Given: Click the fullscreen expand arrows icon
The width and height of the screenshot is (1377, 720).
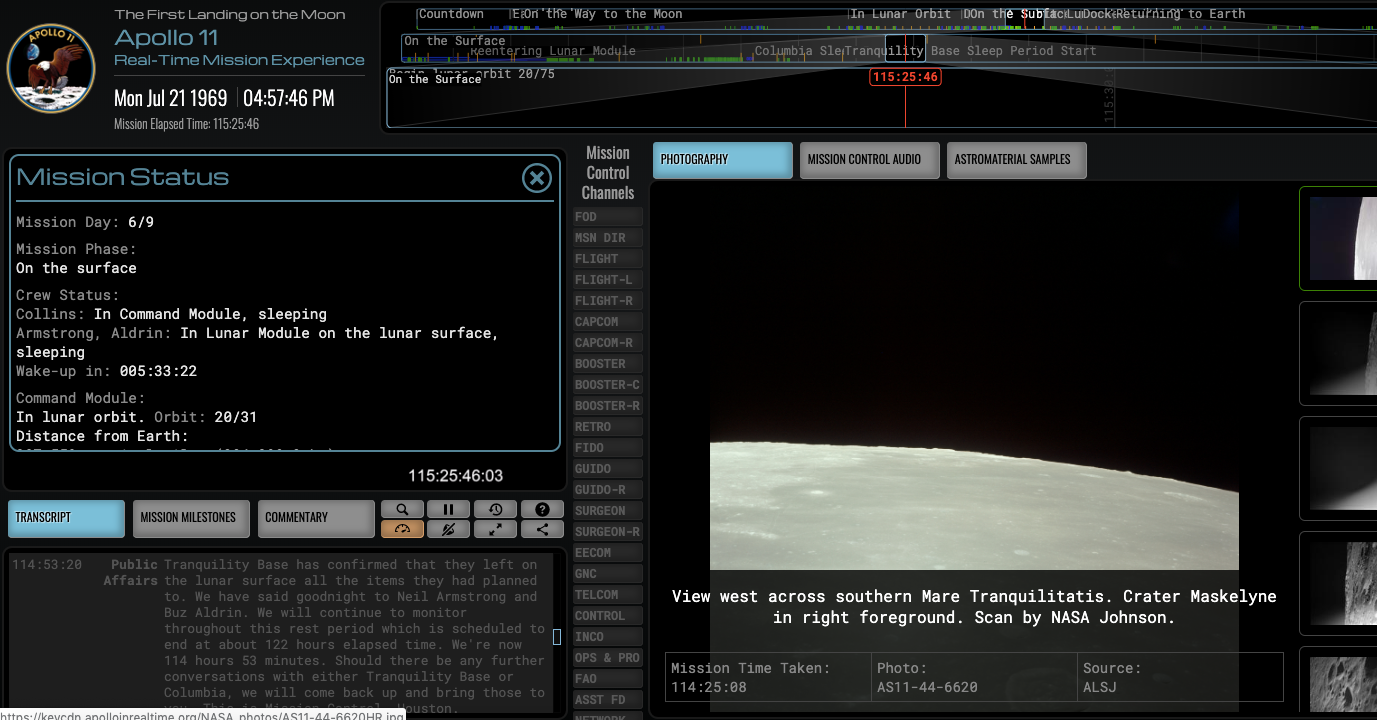Looking at the screenshot, I should 496,529.
